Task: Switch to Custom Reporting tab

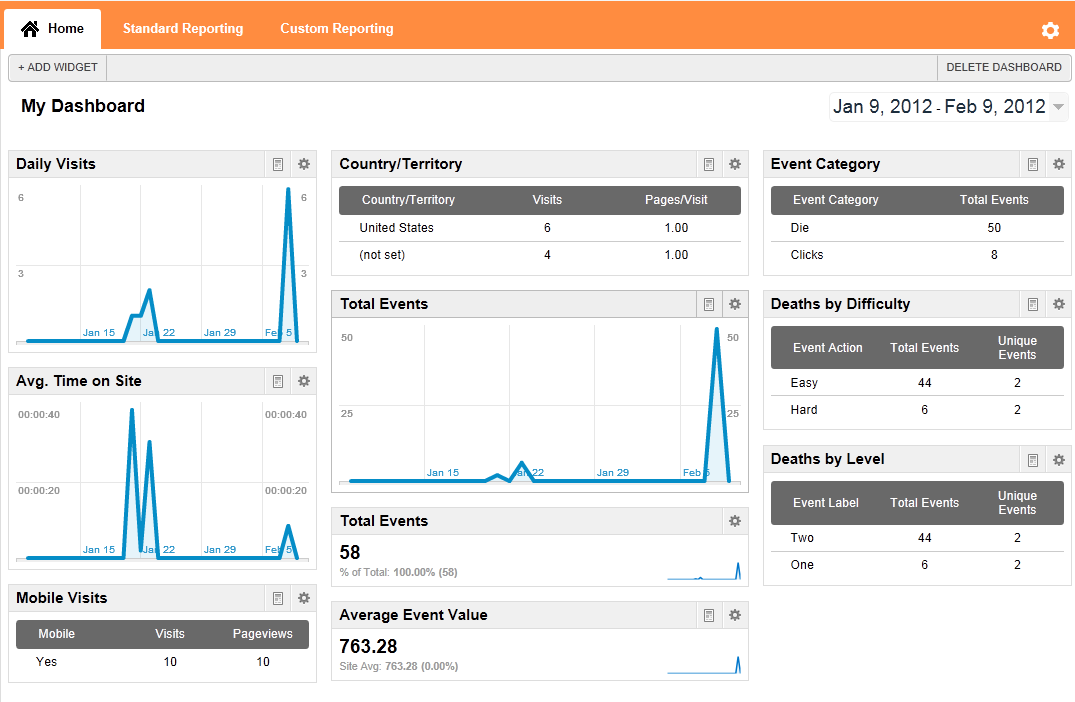Action: tap(337, 29)
